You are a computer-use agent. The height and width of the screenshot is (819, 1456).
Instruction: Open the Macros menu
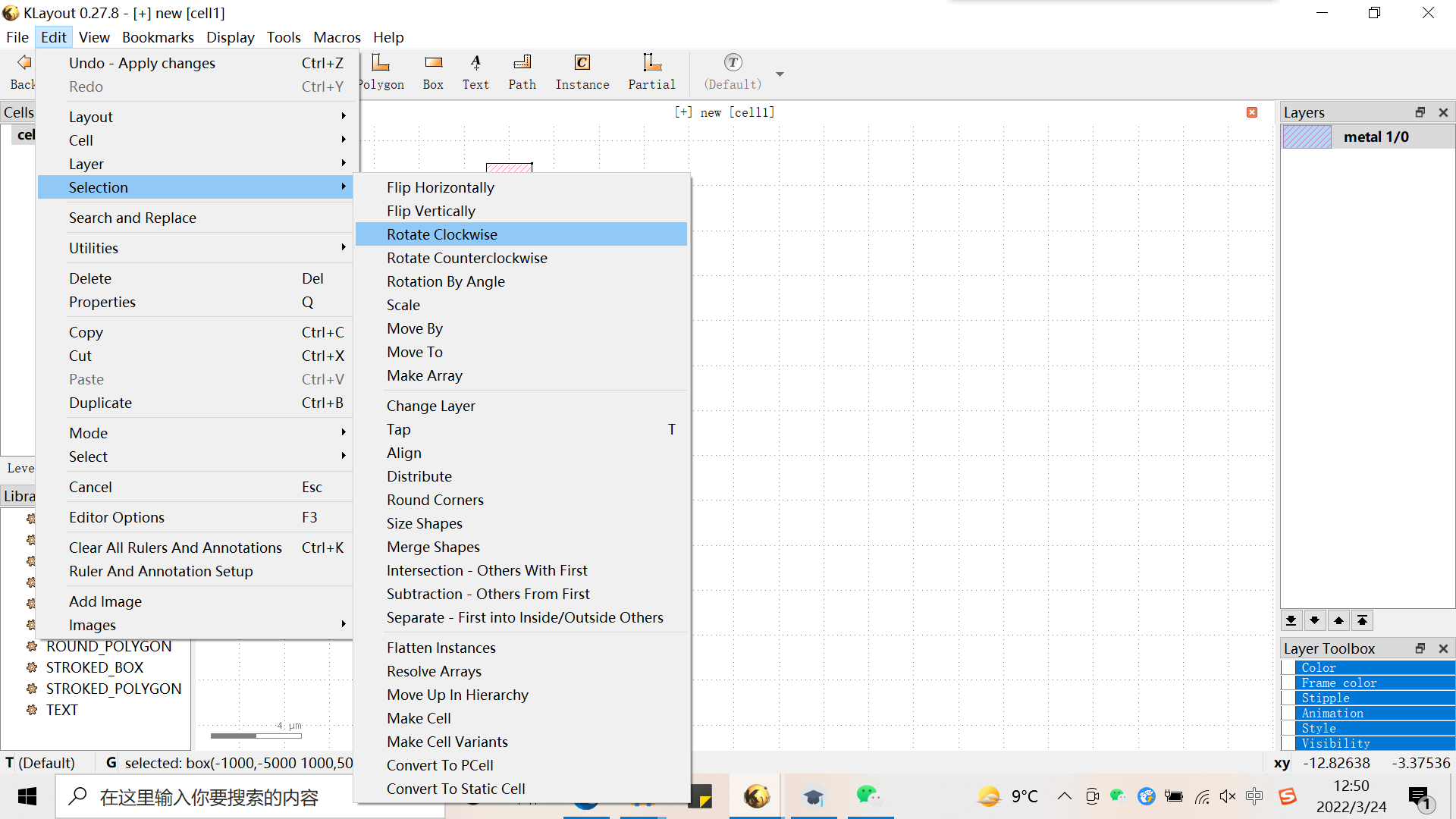[x=337, y=37]
